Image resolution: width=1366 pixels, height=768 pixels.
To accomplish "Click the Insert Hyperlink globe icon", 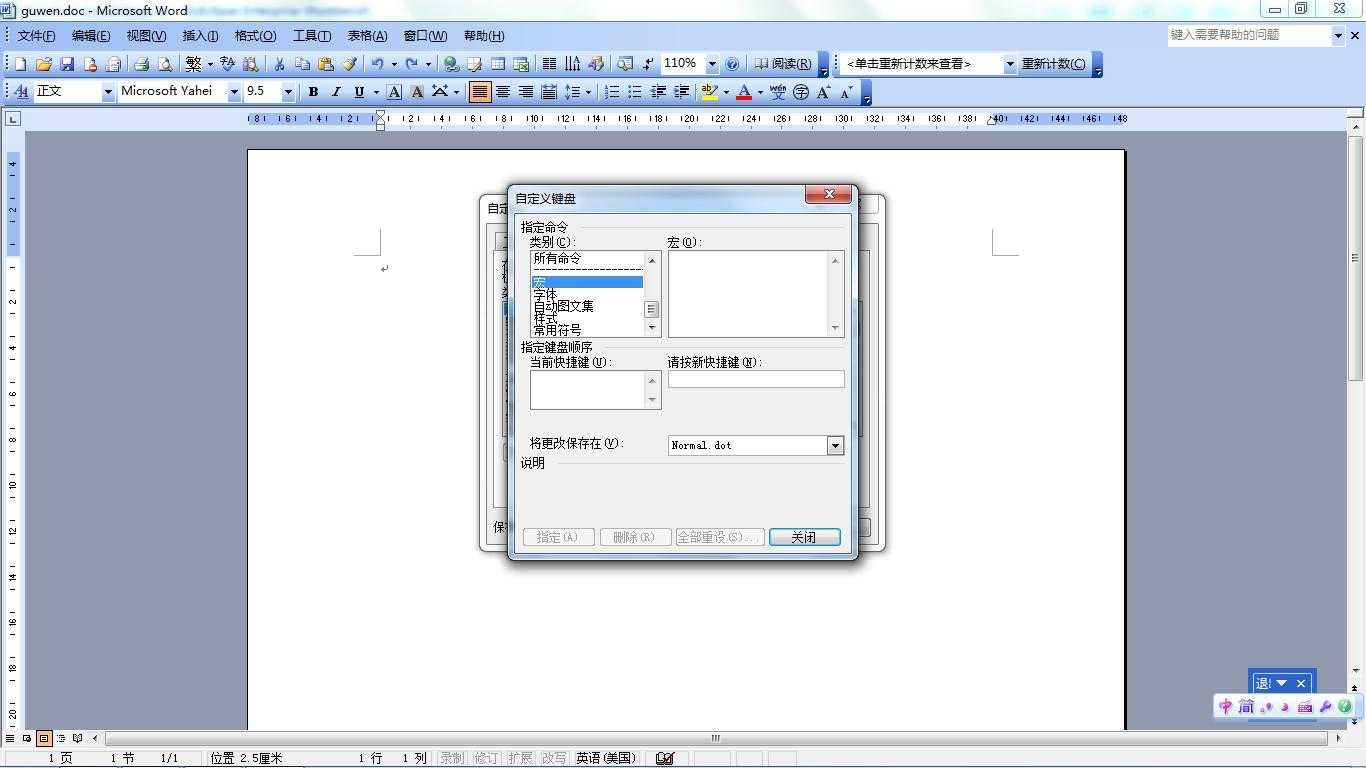I will [x=452, y=64].
